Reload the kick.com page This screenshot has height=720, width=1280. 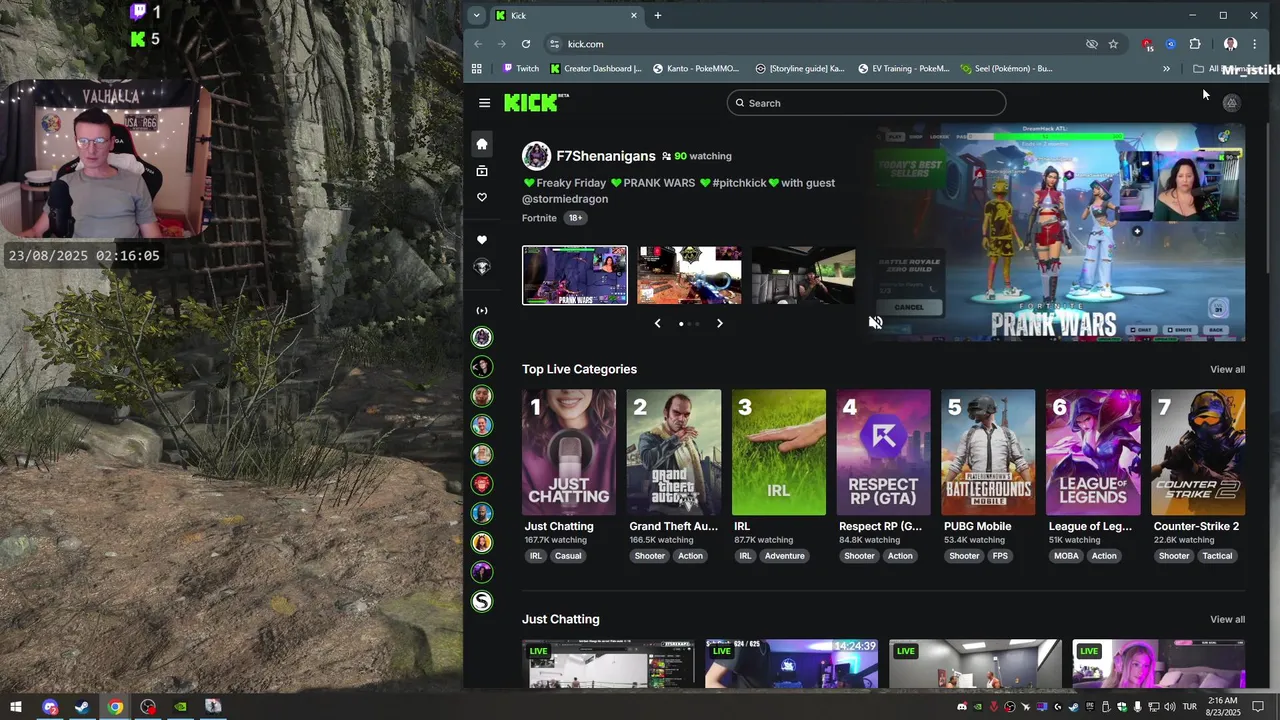click(x=526, y=44)
